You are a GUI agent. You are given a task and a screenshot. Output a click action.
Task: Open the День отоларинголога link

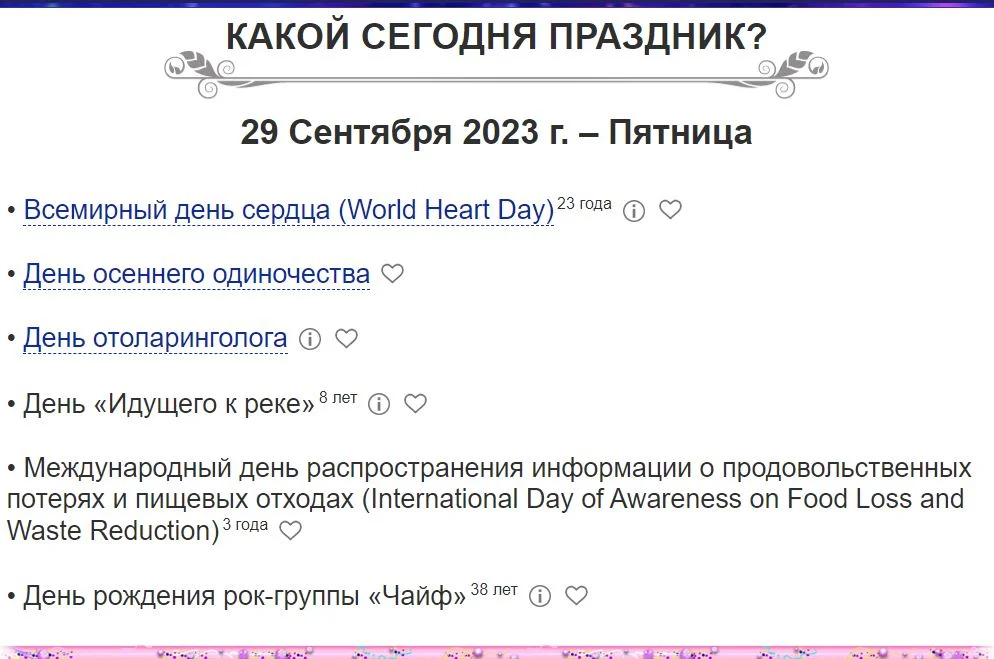click(x=154, y=338)
